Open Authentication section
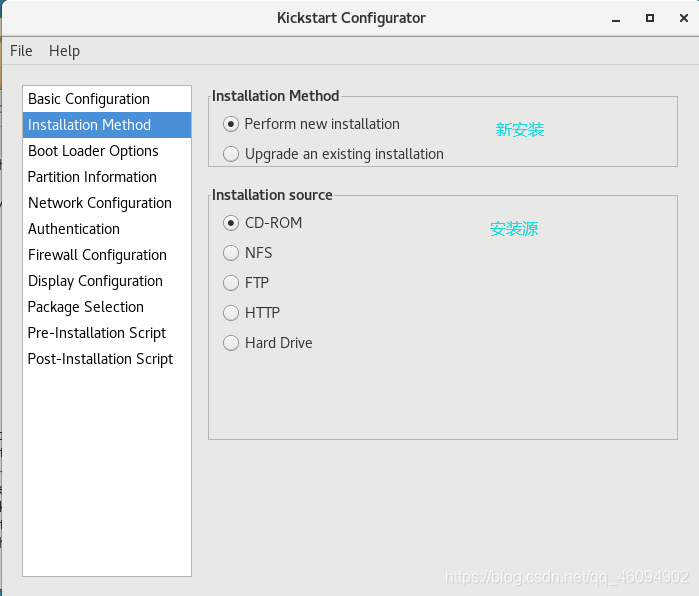 click(107, 229)
